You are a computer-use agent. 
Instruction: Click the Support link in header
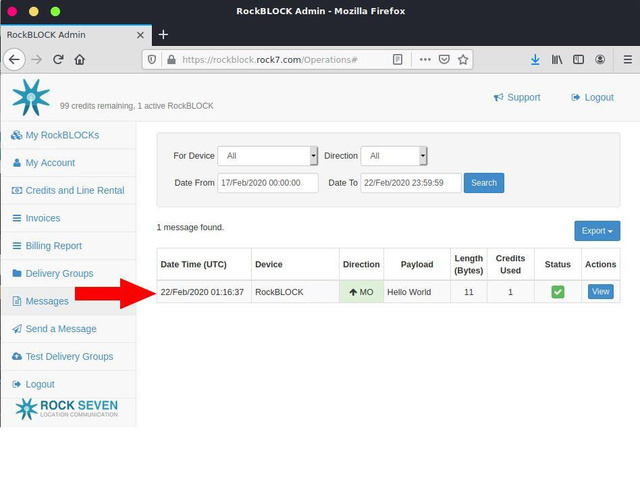click(517, 98)
